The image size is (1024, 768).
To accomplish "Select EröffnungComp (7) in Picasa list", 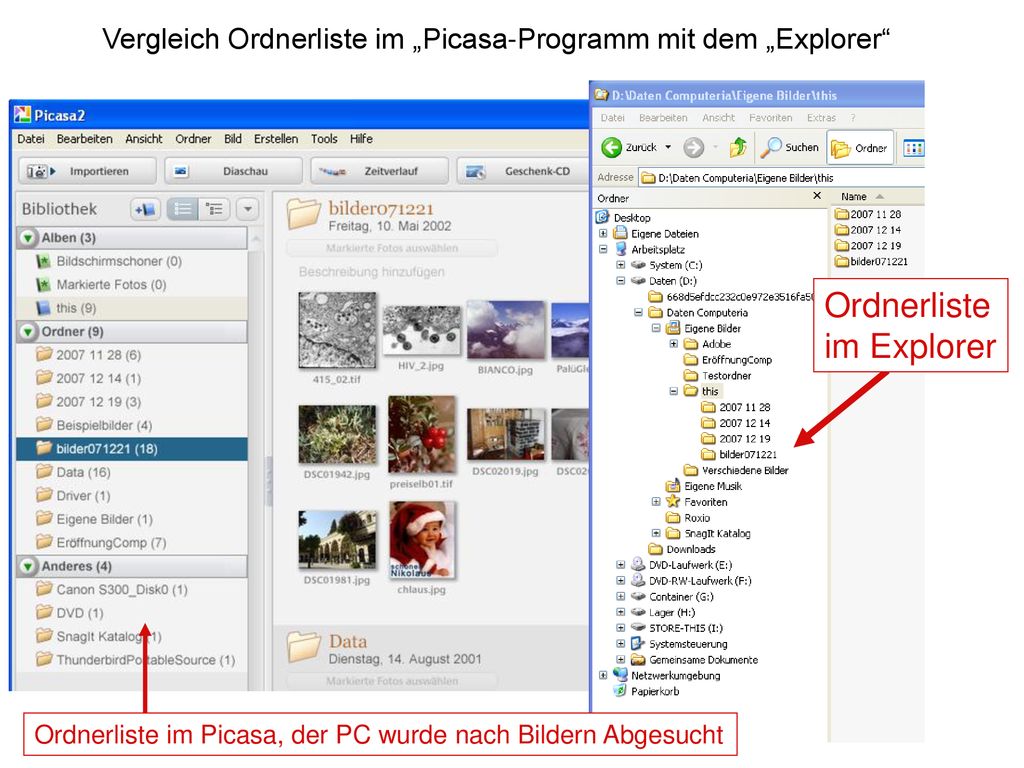I will point(132,543).
